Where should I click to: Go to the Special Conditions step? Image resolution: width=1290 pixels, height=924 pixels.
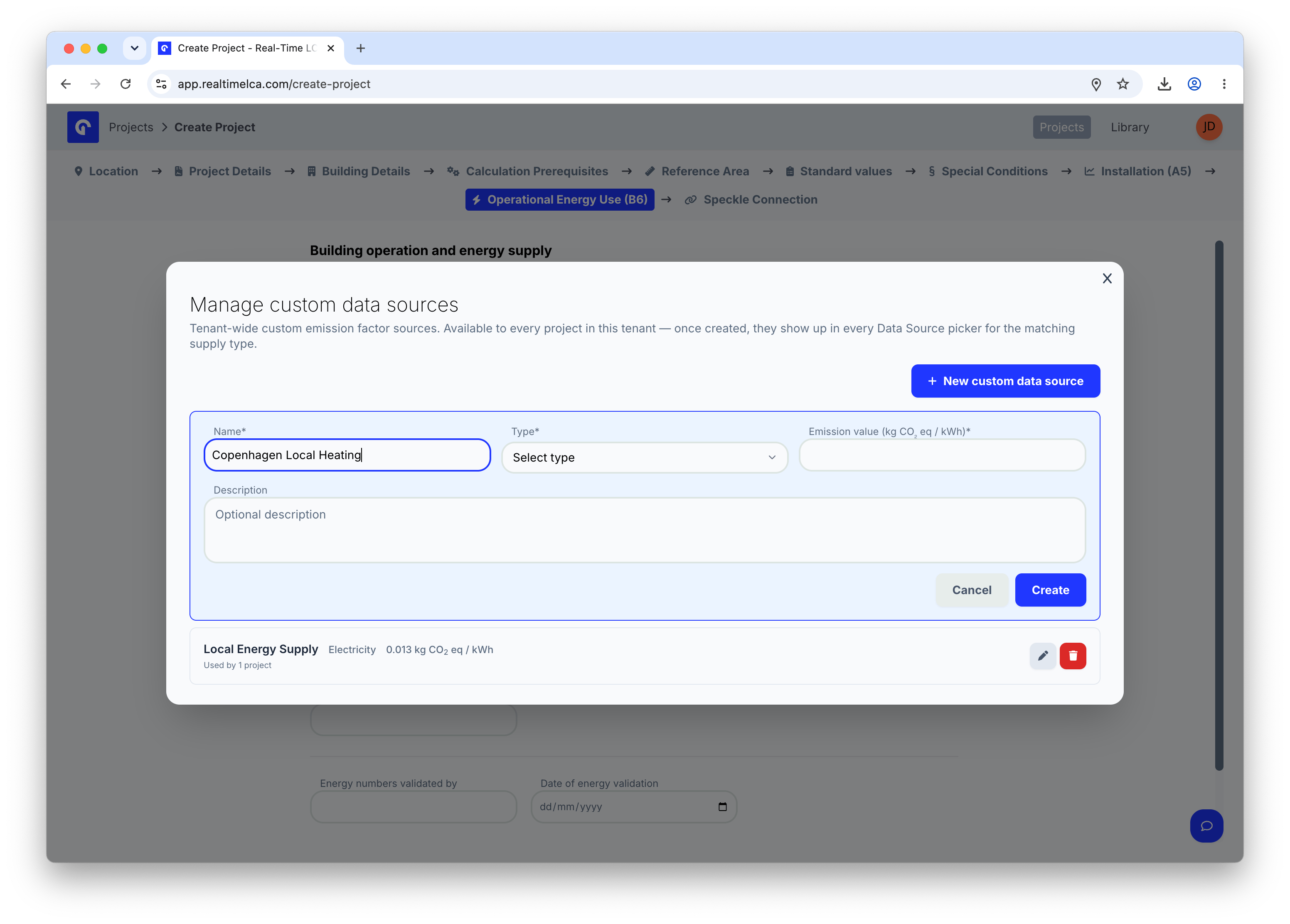(x=988, y=171)
